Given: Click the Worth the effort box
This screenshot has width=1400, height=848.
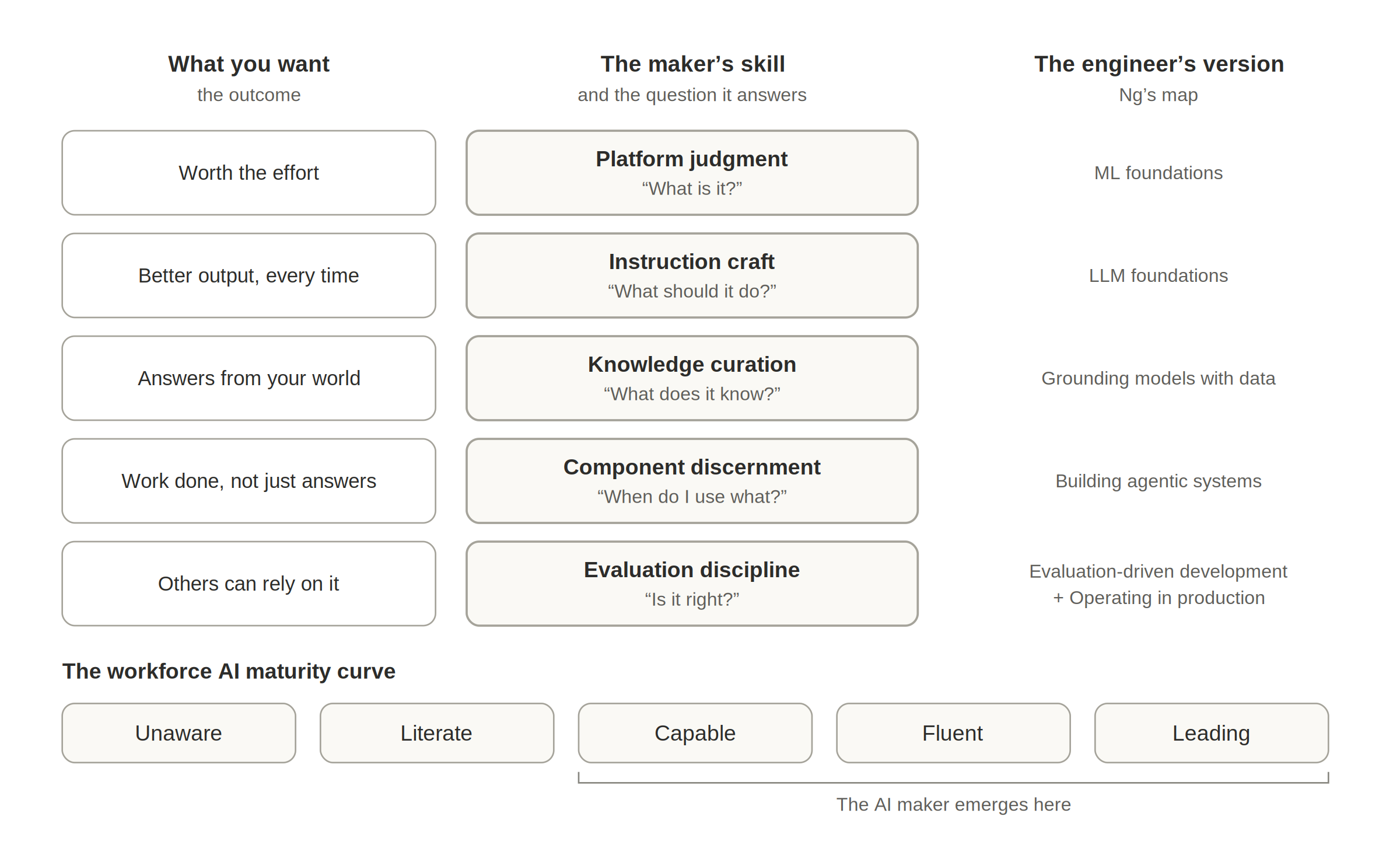Looking at the screenshot, I should pyautogui.click(x=249, y=173).
